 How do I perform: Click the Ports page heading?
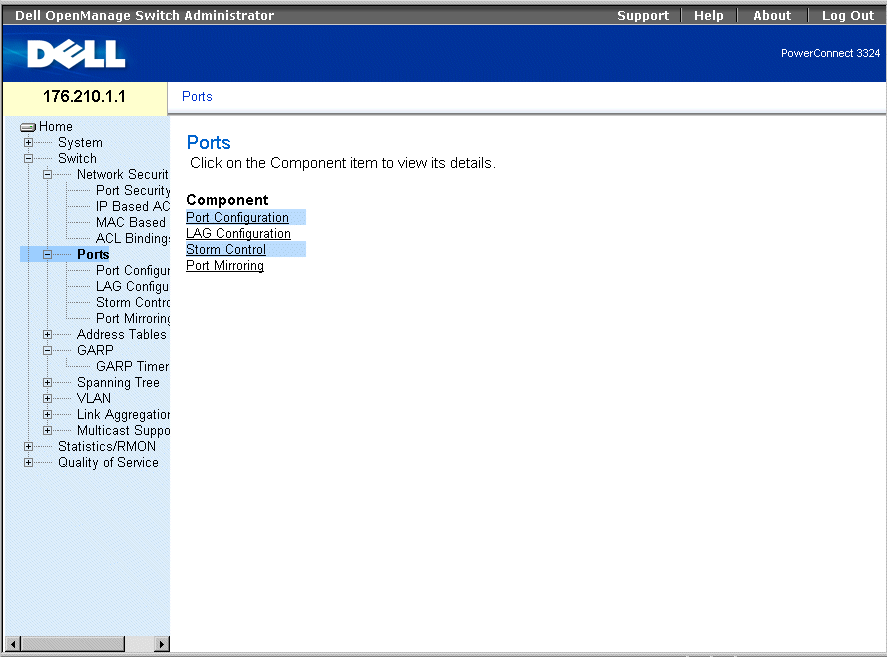[x=209, y=143]
